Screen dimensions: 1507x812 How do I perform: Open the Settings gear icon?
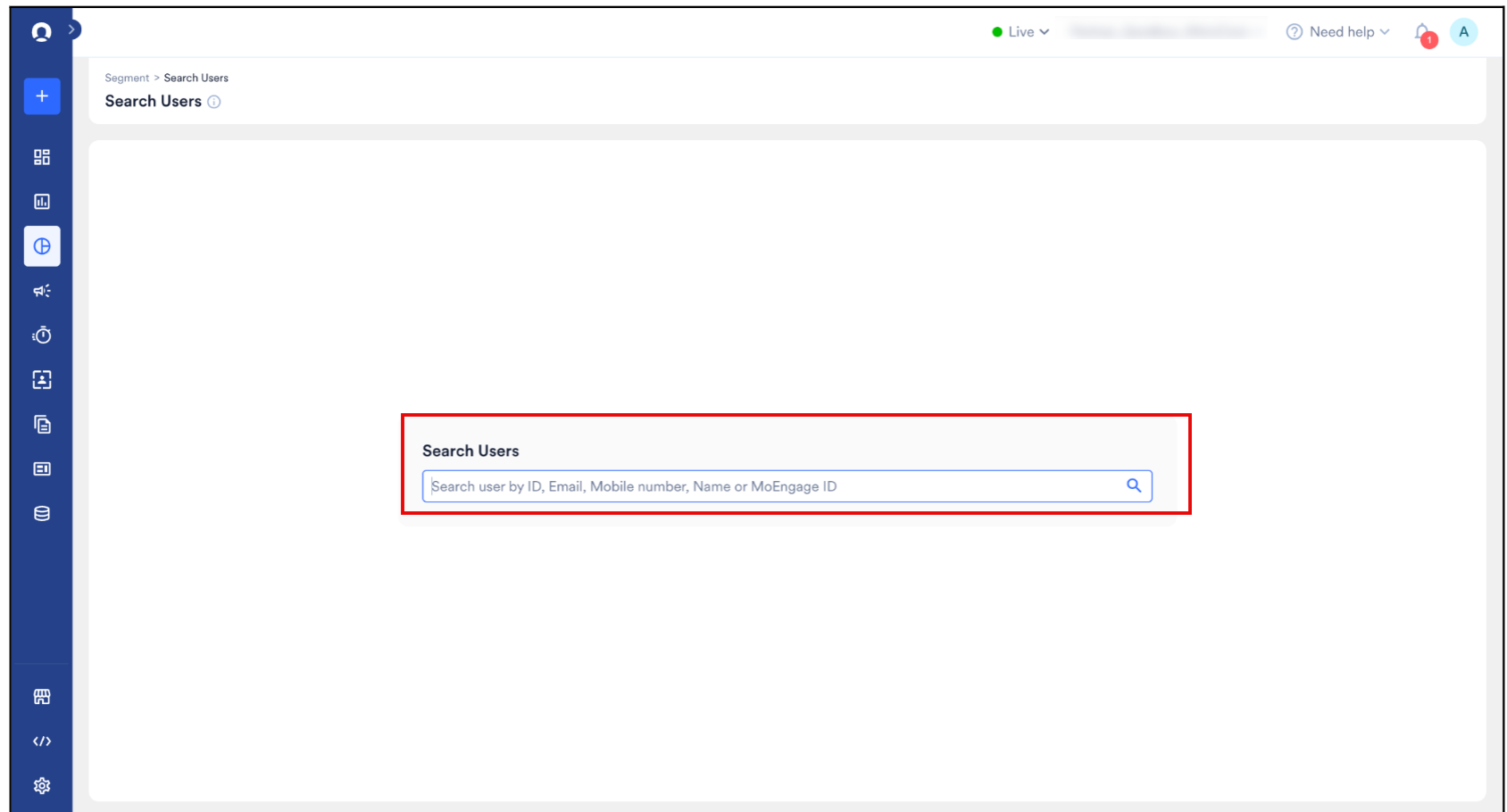[x=42, y=786]
